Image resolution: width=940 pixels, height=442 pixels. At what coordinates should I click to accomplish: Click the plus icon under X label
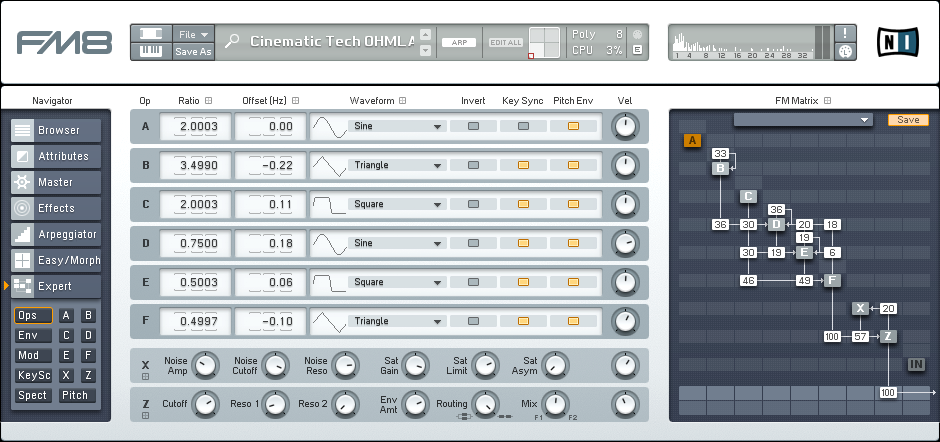point(145,377)
